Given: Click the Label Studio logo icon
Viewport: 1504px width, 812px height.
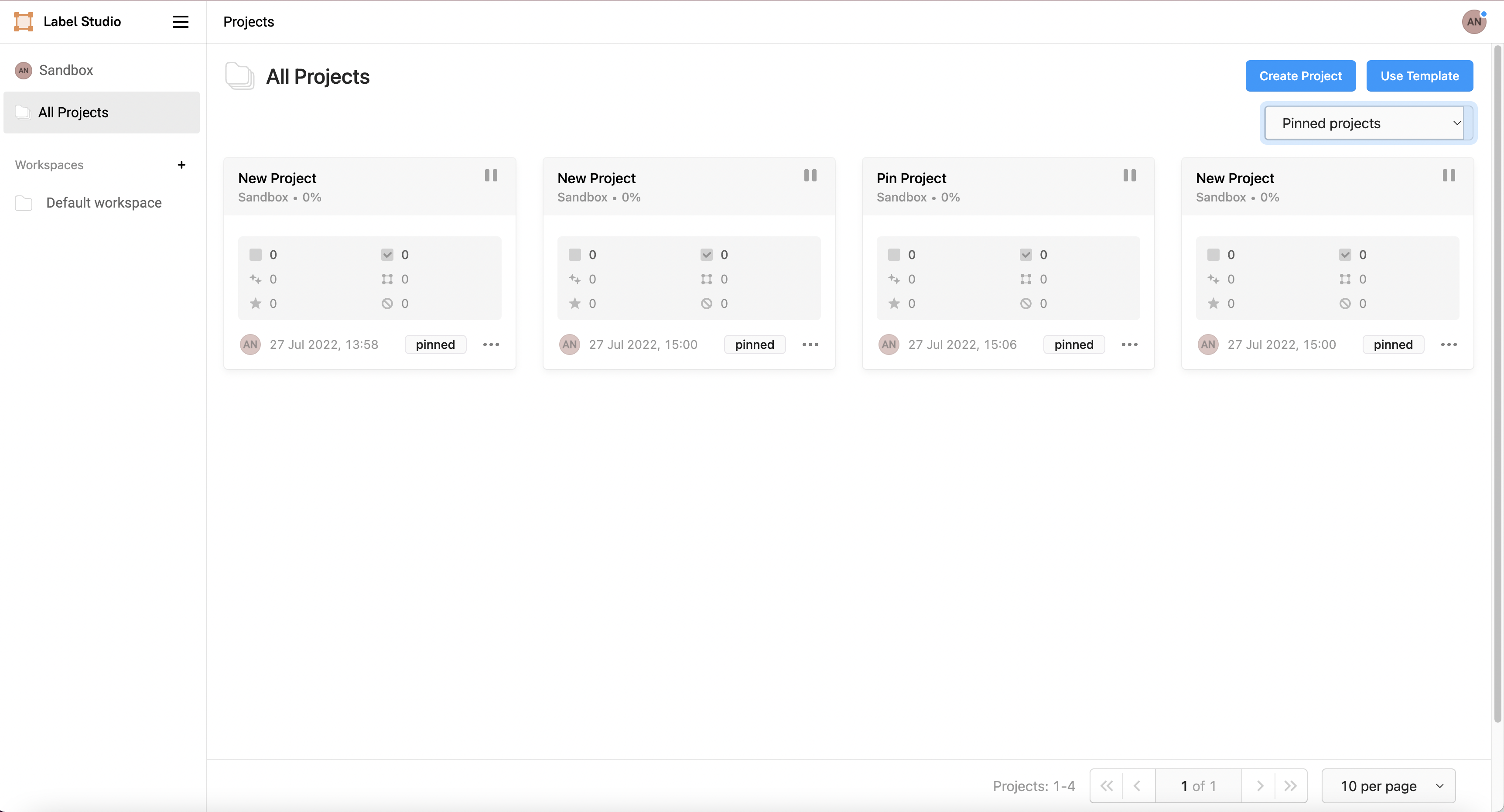Looking at the screenshot, I should pos(24,22).
